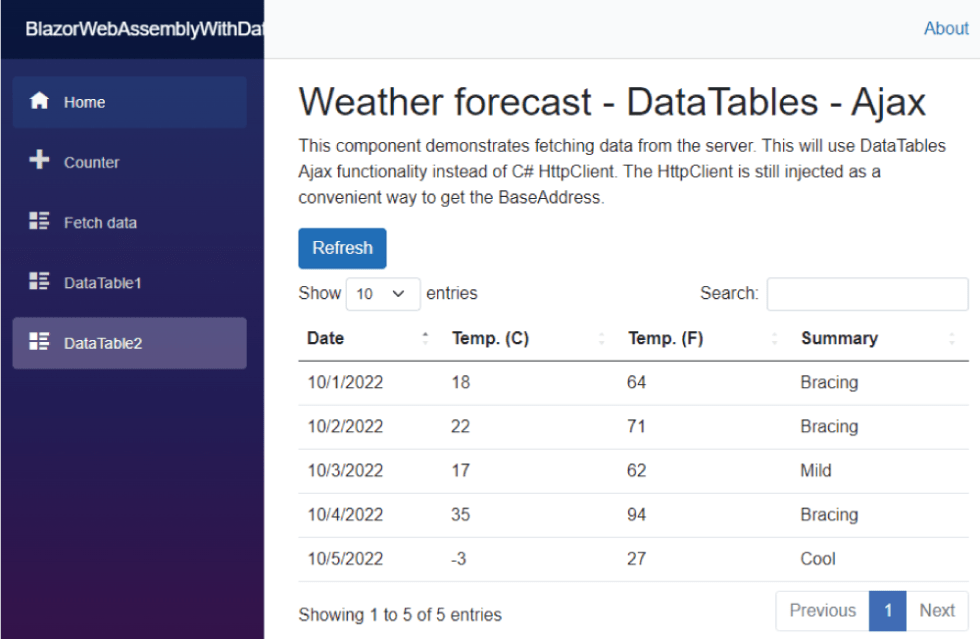Click inside the Search input box
The image size is (980, 639).
[x=866, y=293]
